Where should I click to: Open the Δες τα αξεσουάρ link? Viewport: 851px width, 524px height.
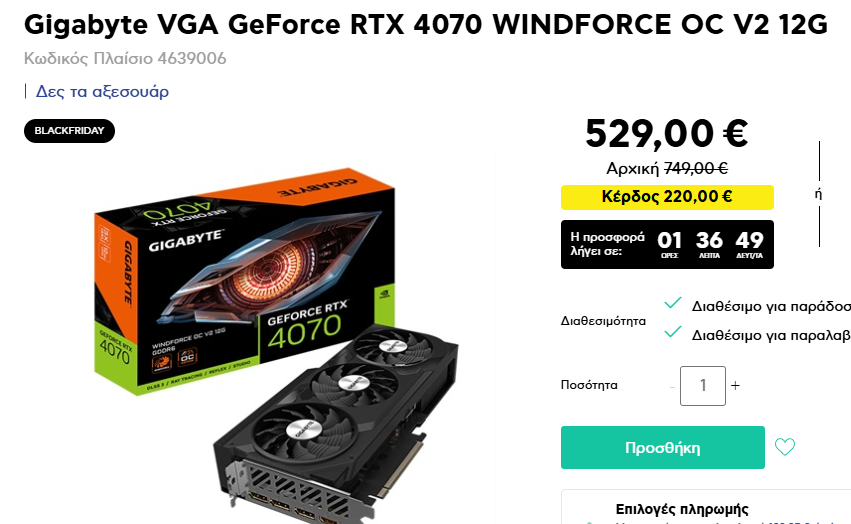pyautogui.click(x=102, y=91)
